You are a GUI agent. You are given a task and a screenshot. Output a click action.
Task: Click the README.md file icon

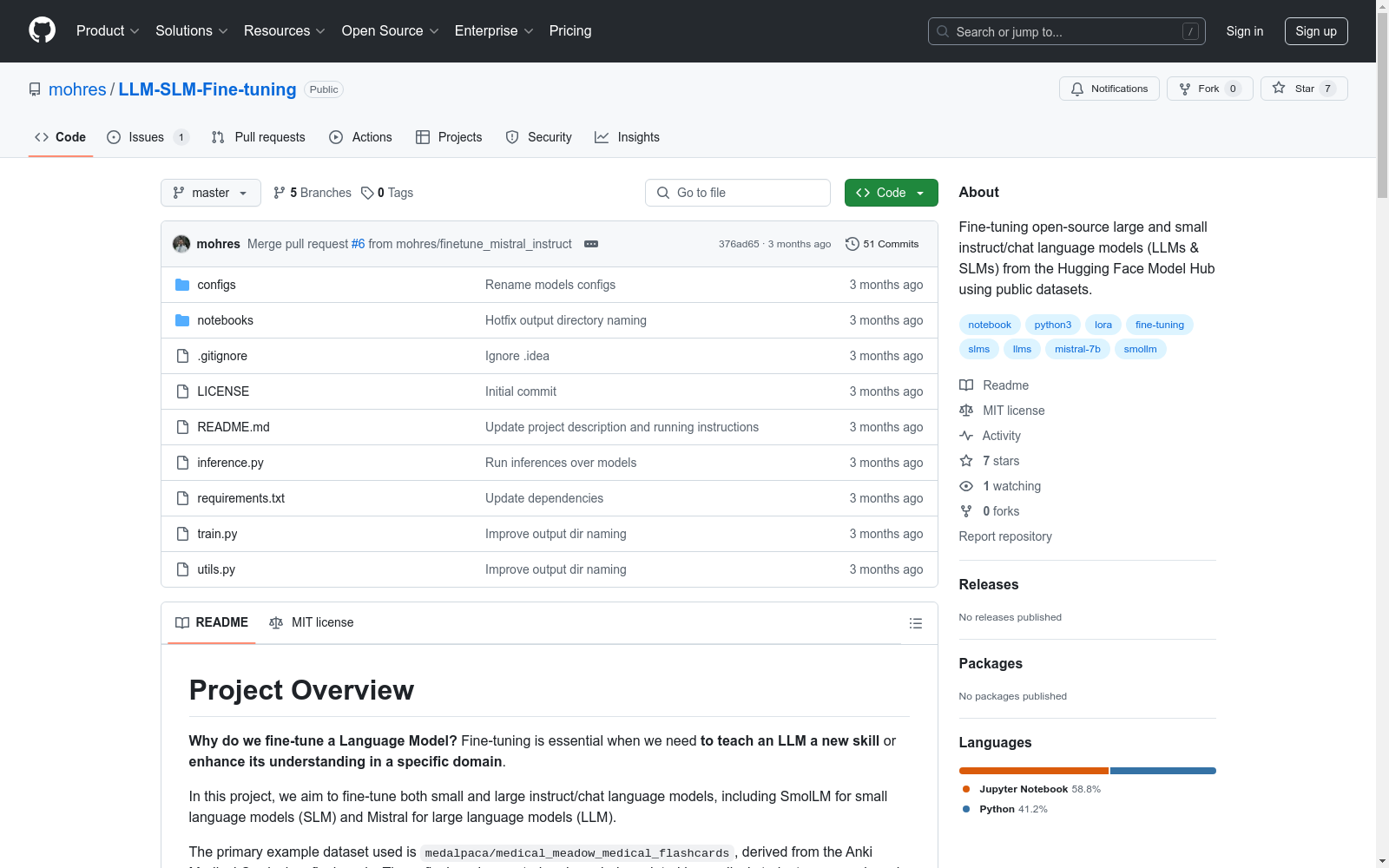point(182,427)
